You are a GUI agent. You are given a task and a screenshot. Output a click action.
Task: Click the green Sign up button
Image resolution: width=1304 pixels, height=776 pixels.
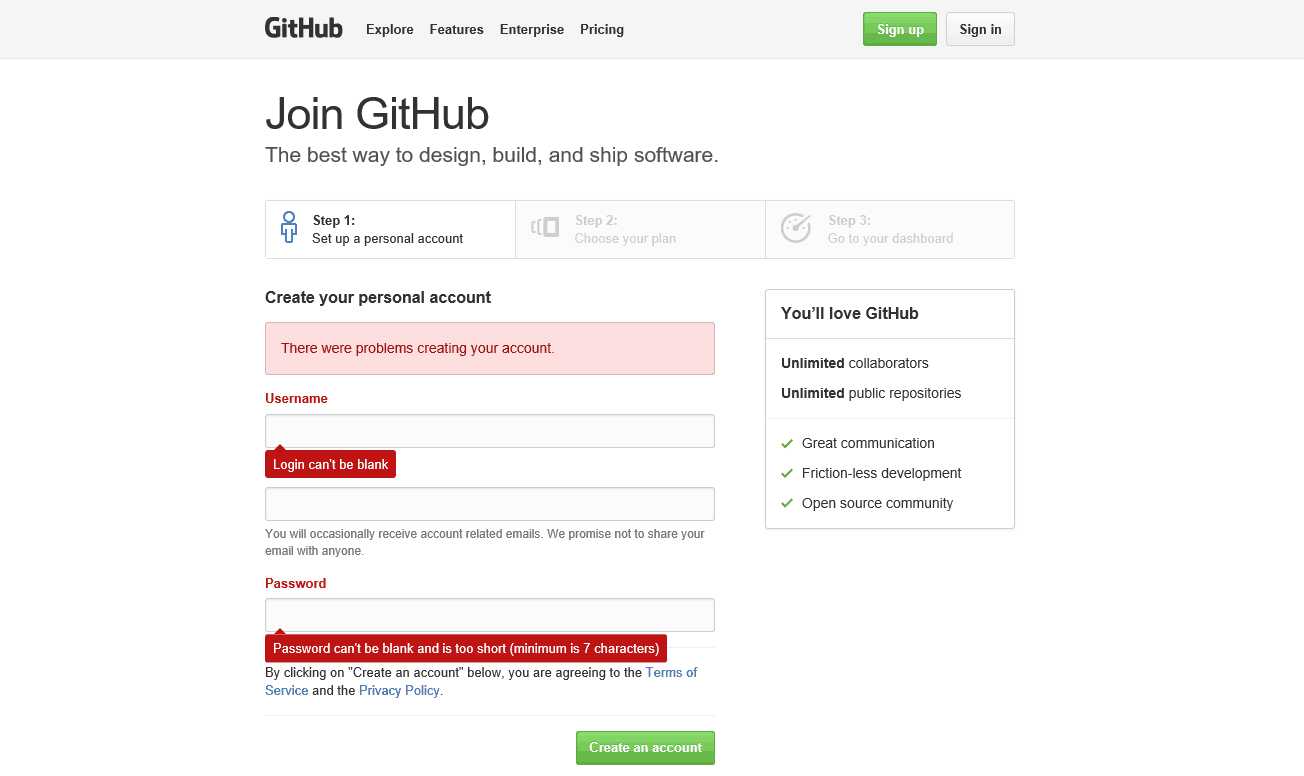click(900, 29)
